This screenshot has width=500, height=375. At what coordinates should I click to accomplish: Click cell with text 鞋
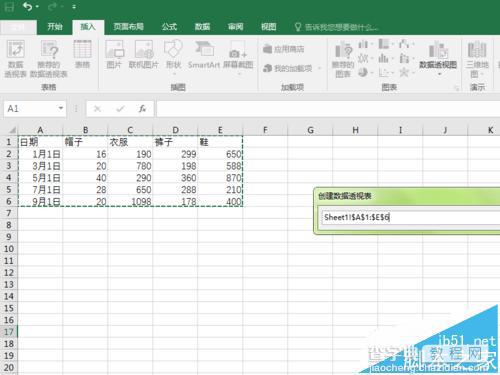[x=220, y=142]
